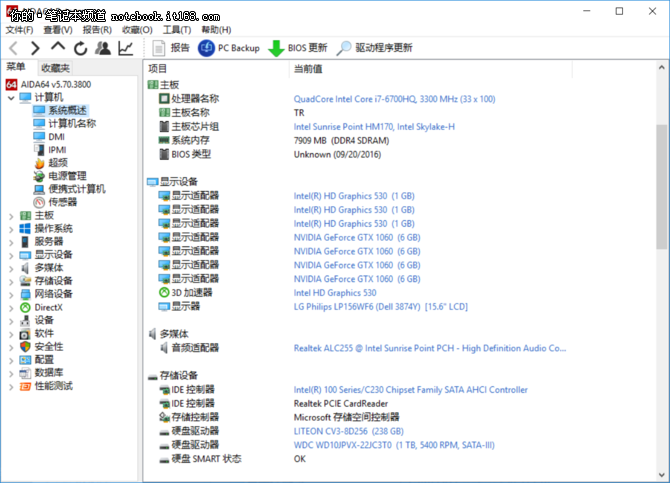
Task: Switch to the 收藏夹 tab
Action: tap(55, 68)
